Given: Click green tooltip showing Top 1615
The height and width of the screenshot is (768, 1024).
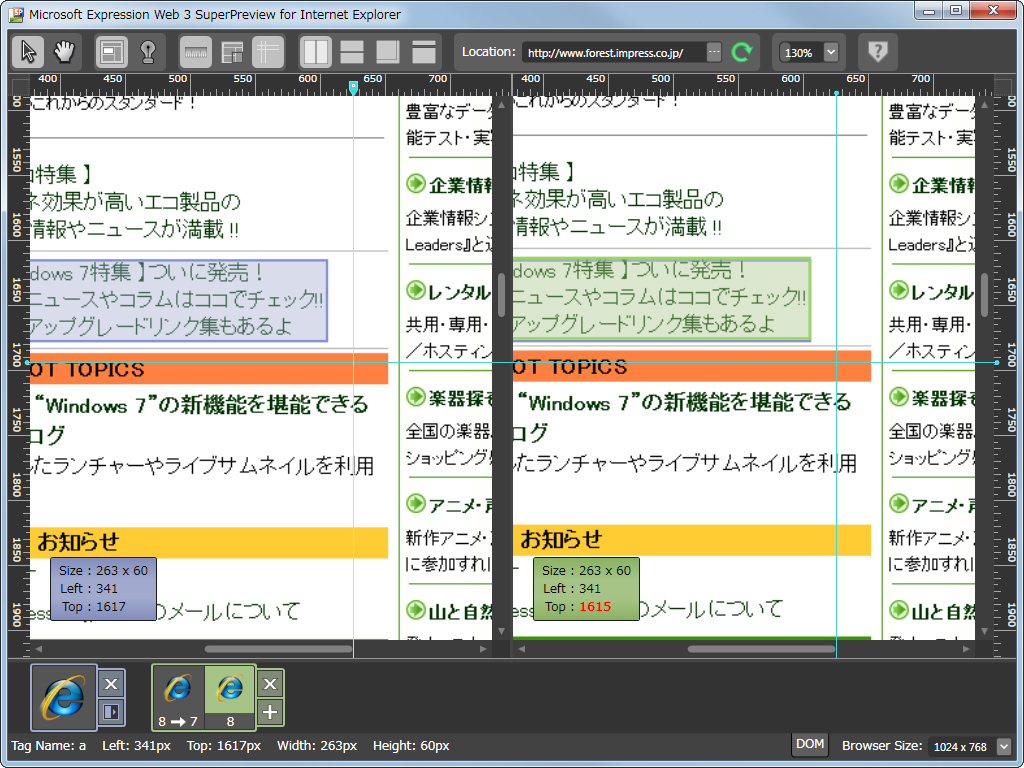Looking at the screenshot, I should pyautogui.click(x=586, y=588).
